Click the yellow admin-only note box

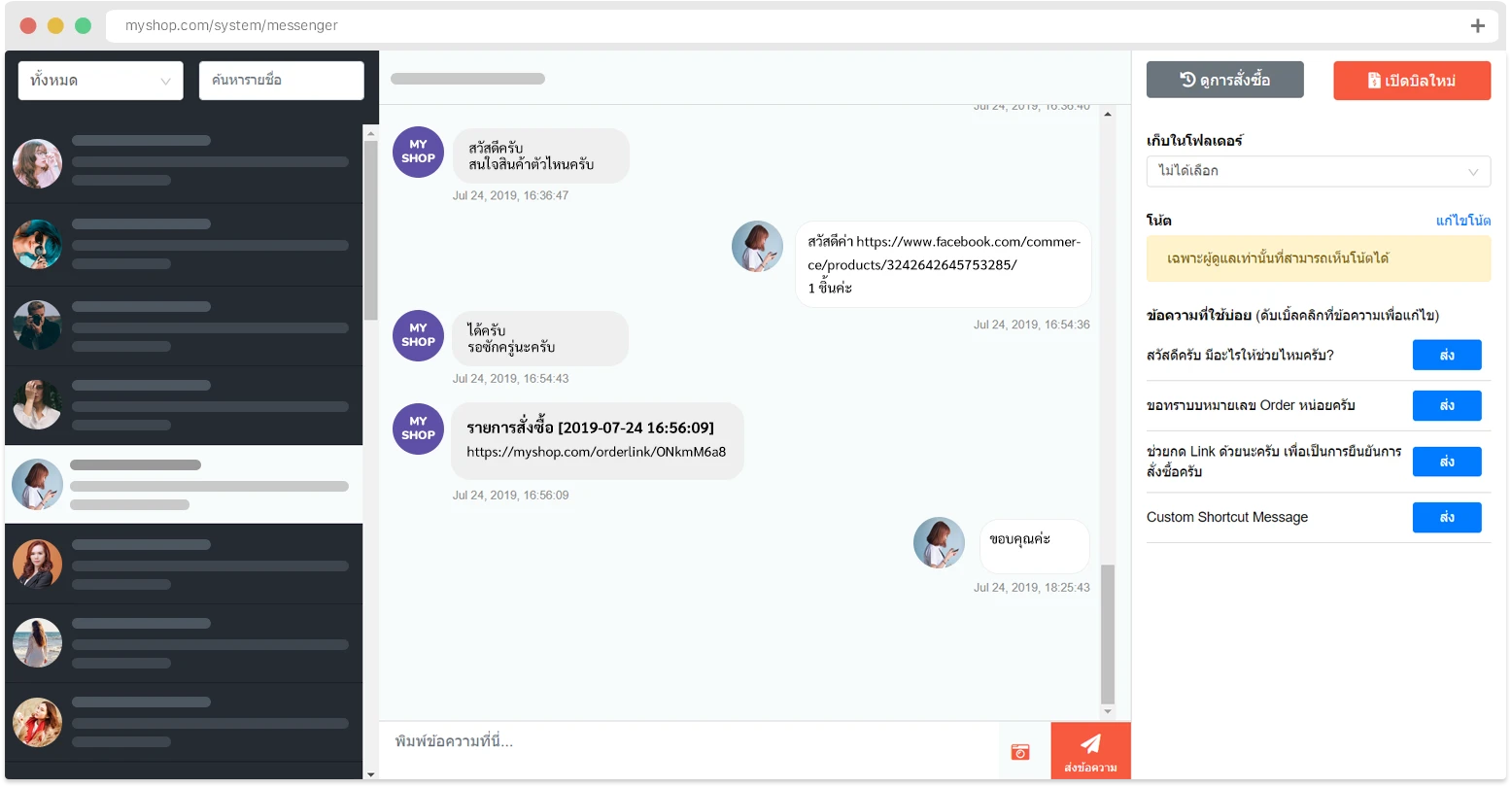click(x=1319, y=258)
